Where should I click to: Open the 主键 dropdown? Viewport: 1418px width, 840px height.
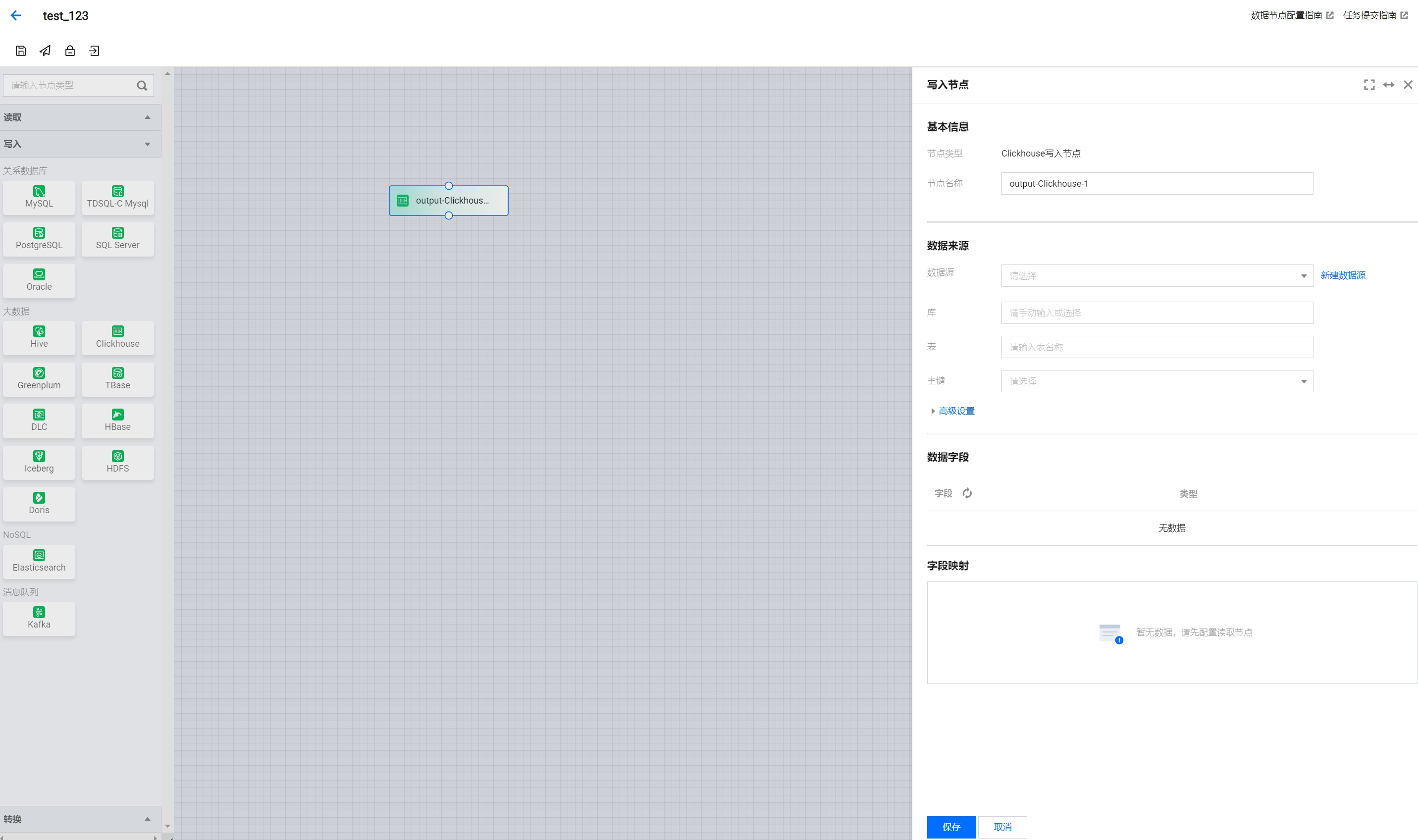1156,381
